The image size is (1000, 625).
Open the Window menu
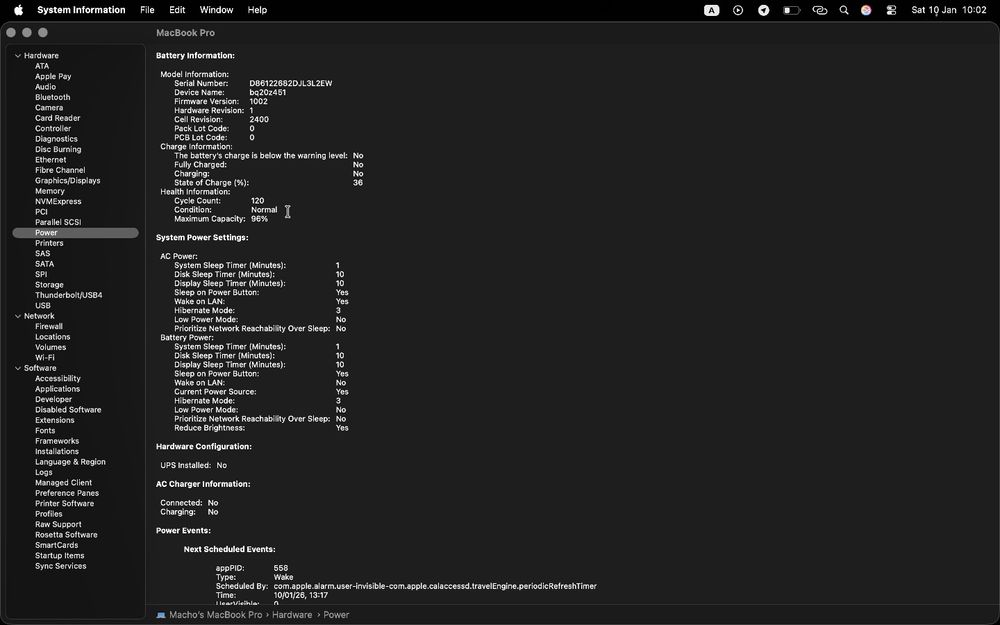(216, 10)
